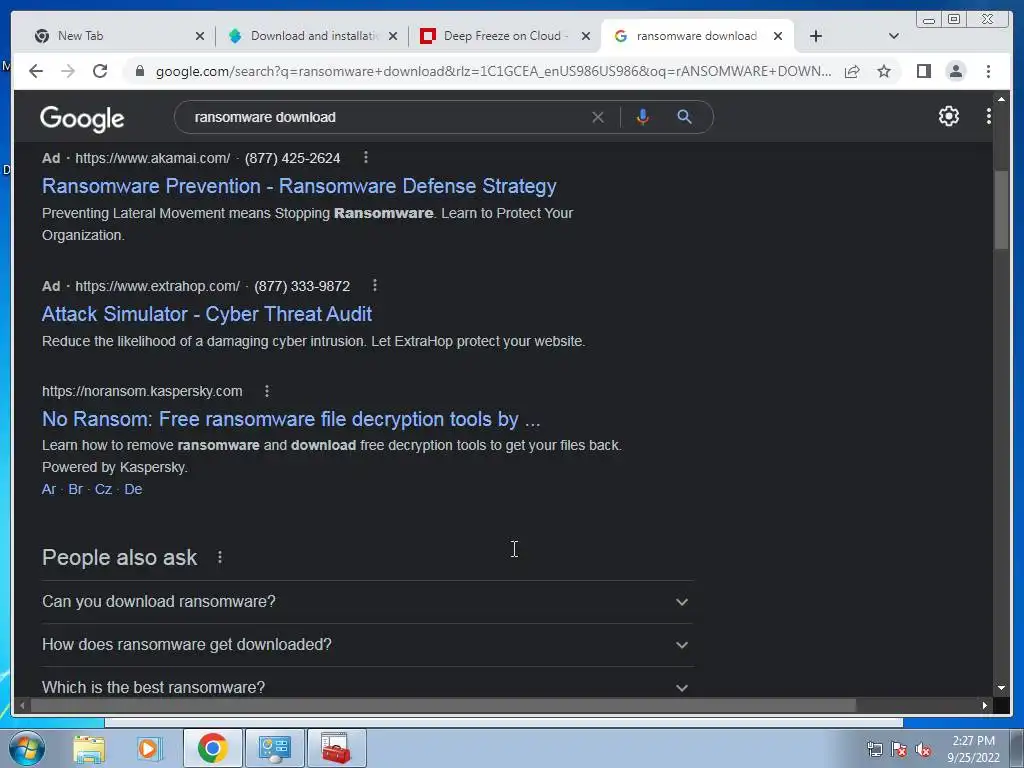Close the New Tab tab
This screenshot has width=1024, height=768.
(200, 37)
